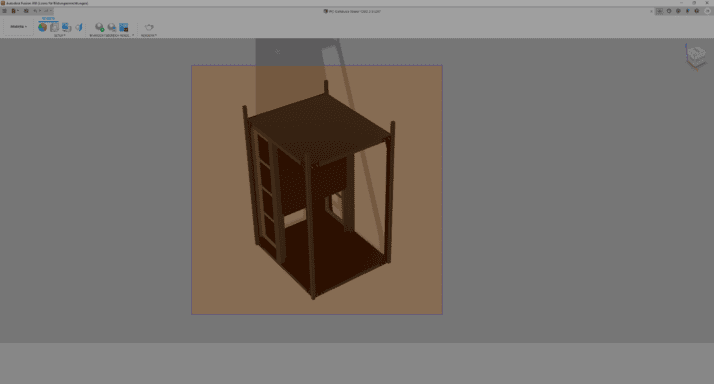Open the Appearance tool with the colored sphere icon
The image size is (714, 384).
coord(42,27)
